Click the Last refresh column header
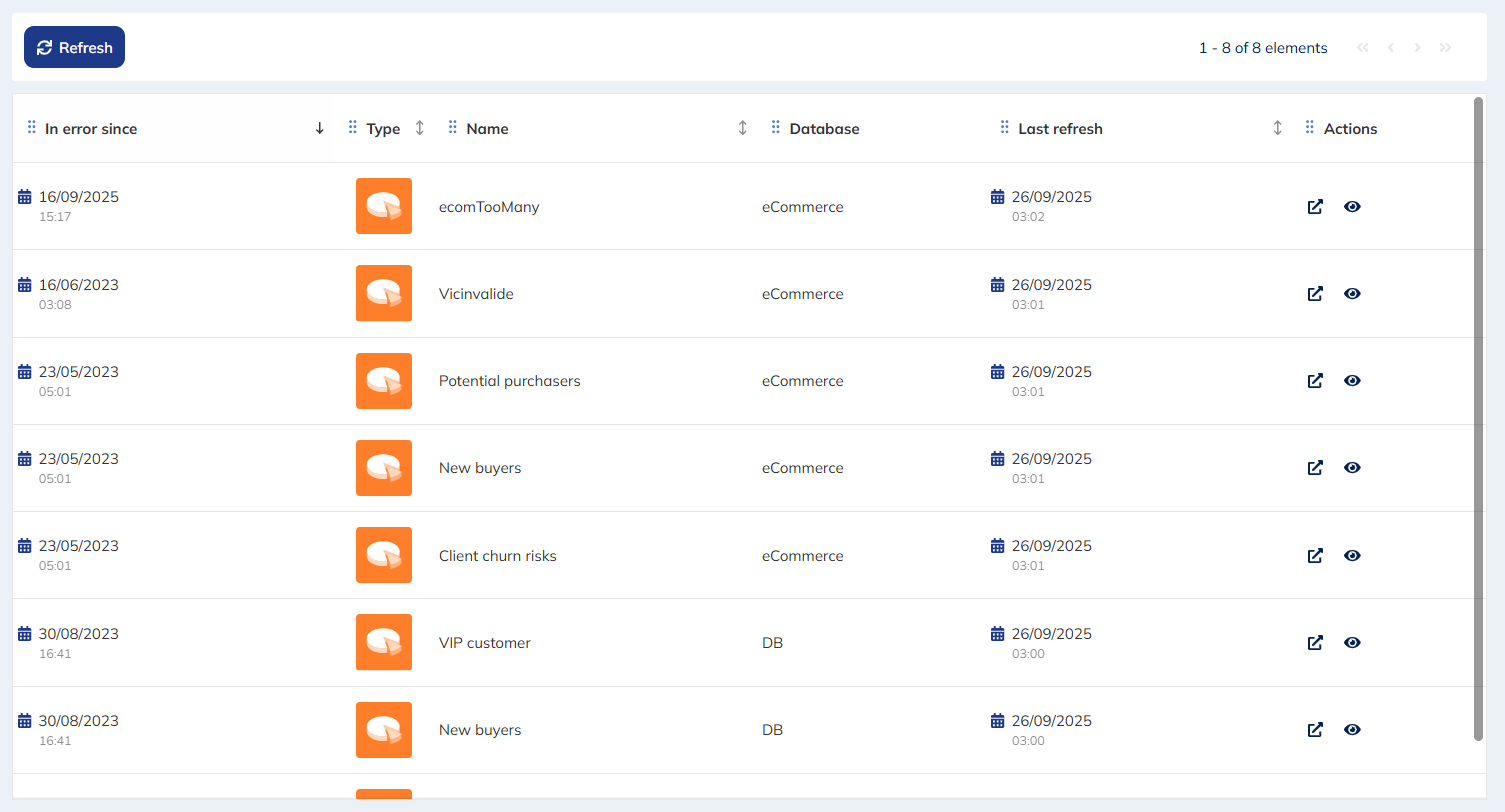Viewport: 1505px width, 812px height. [1060, 129]
